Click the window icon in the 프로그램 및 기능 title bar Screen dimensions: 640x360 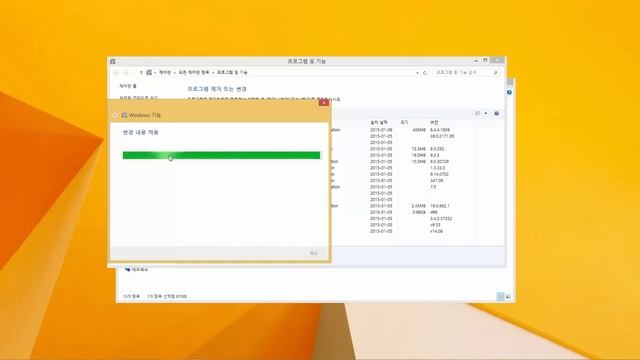click(113, 61)
